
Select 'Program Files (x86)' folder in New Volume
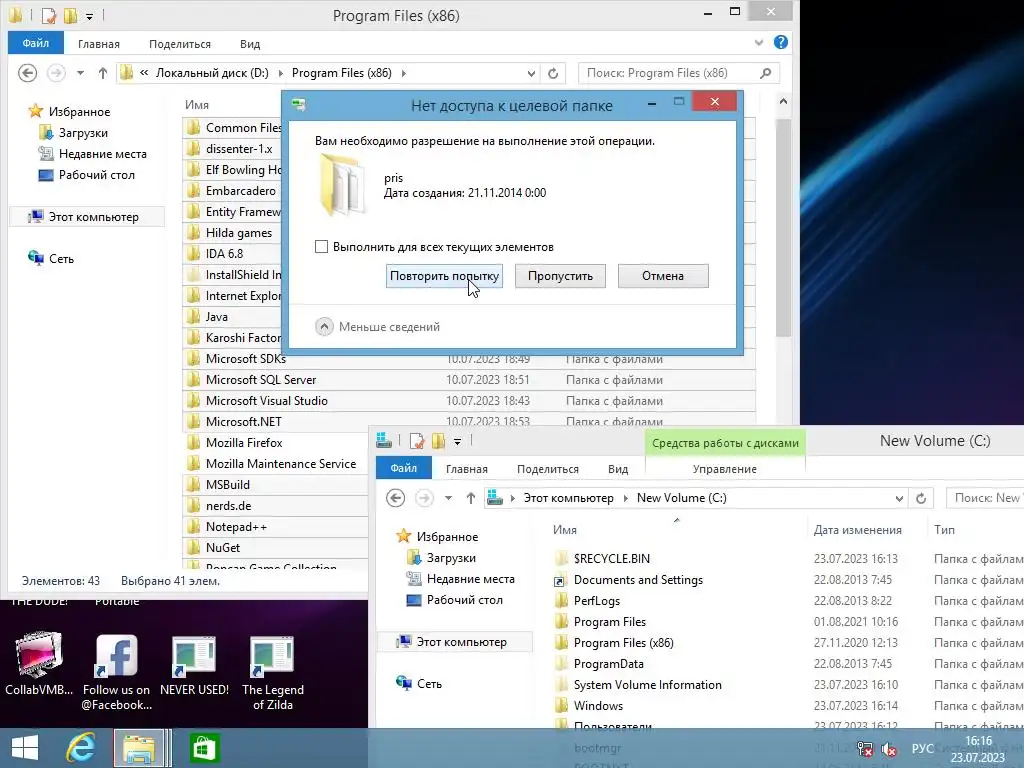623,643
